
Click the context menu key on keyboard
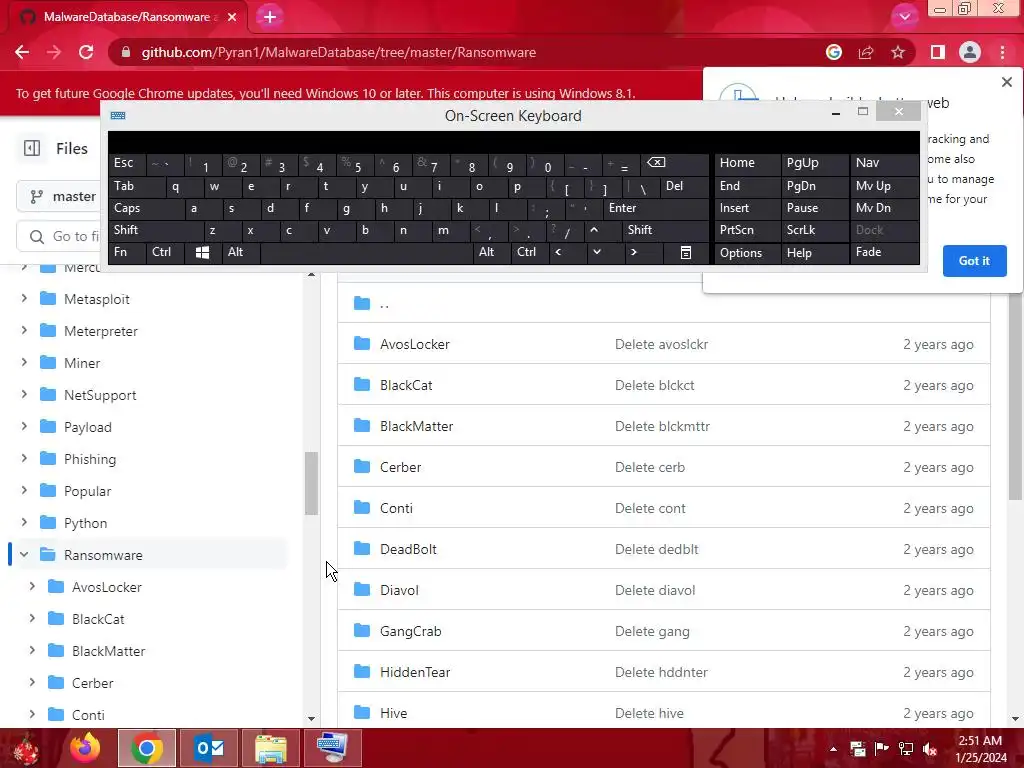coord(686,252)
